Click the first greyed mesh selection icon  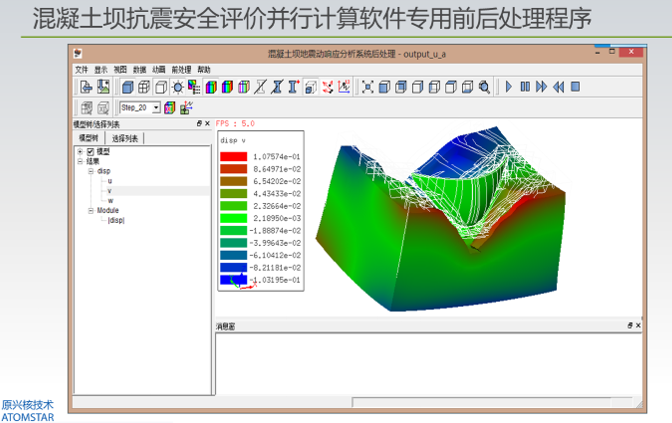tap(87, 108)
